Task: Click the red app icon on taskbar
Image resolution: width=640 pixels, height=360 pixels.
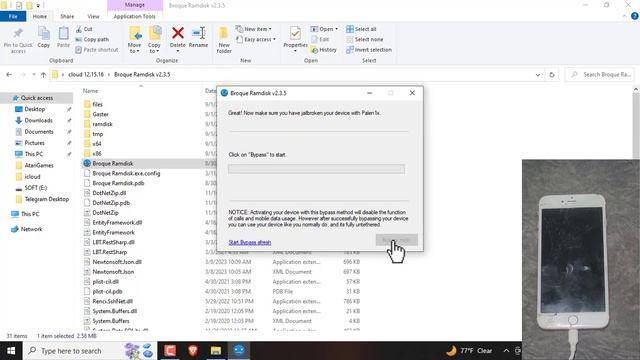Action: [x=170, y=351]
